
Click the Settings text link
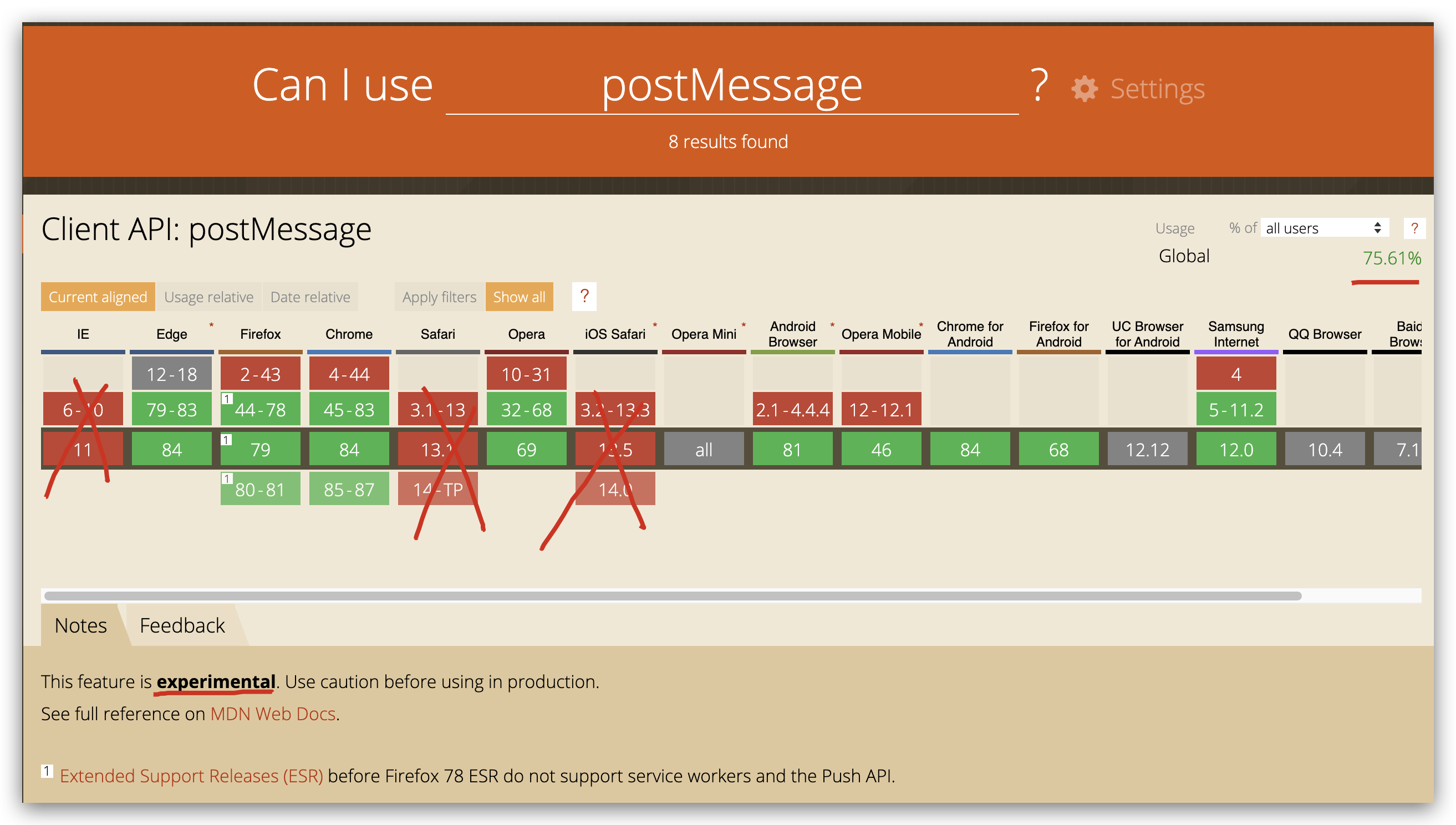point(1158,89)
